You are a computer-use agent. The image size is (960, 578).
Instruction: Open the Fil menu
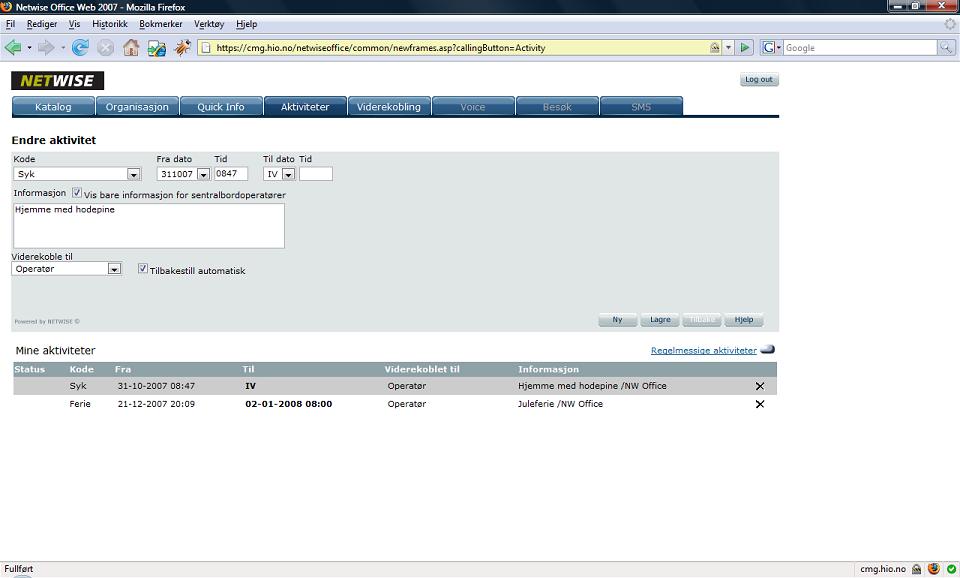(x=10, y=24)
